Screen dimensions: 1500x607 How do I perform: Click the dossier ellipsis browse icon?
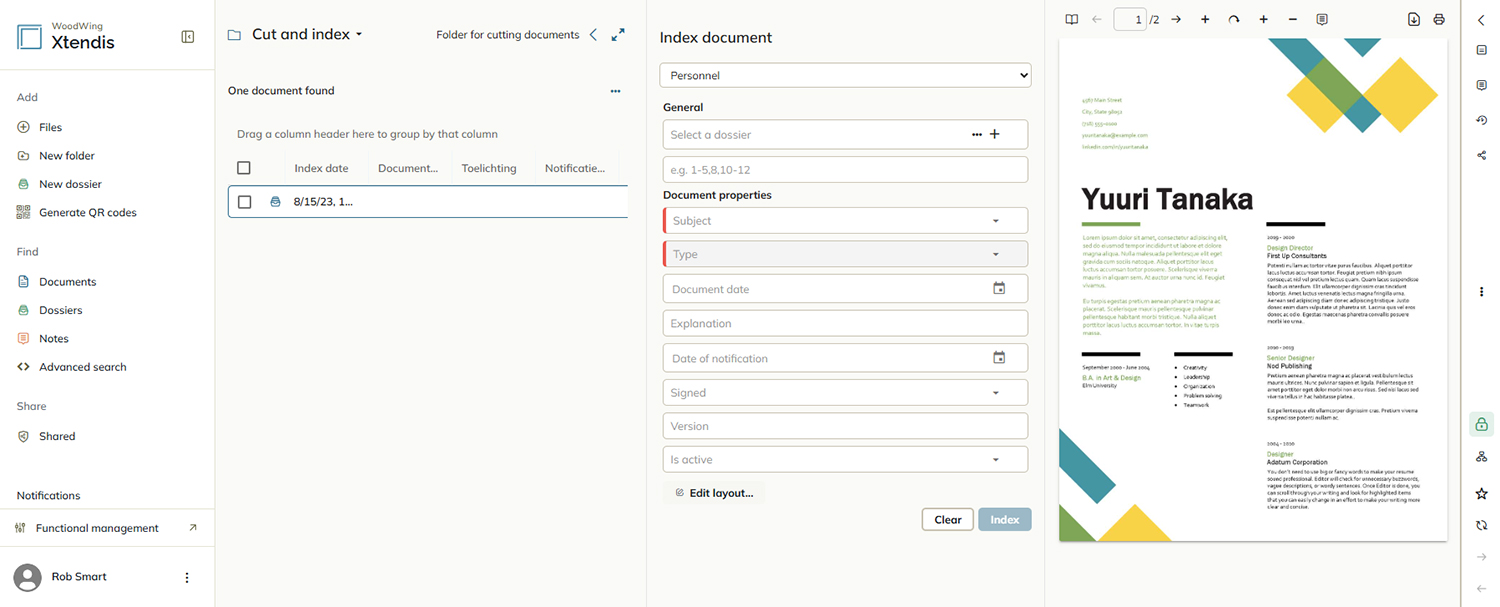click(977, 134)
